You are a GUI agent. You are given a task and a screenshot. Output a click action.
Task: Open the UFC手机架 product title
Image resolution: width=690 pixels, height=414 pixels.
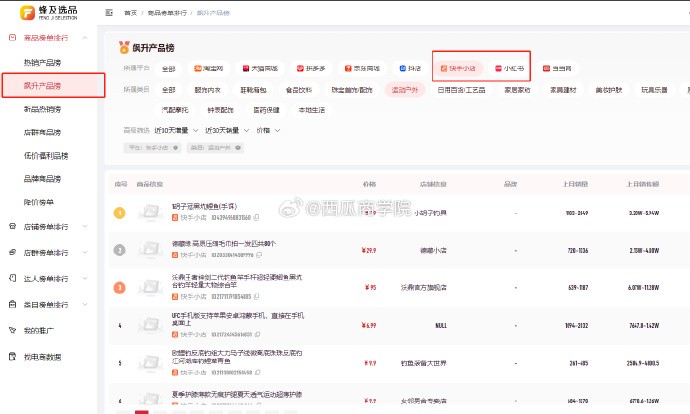238,319
